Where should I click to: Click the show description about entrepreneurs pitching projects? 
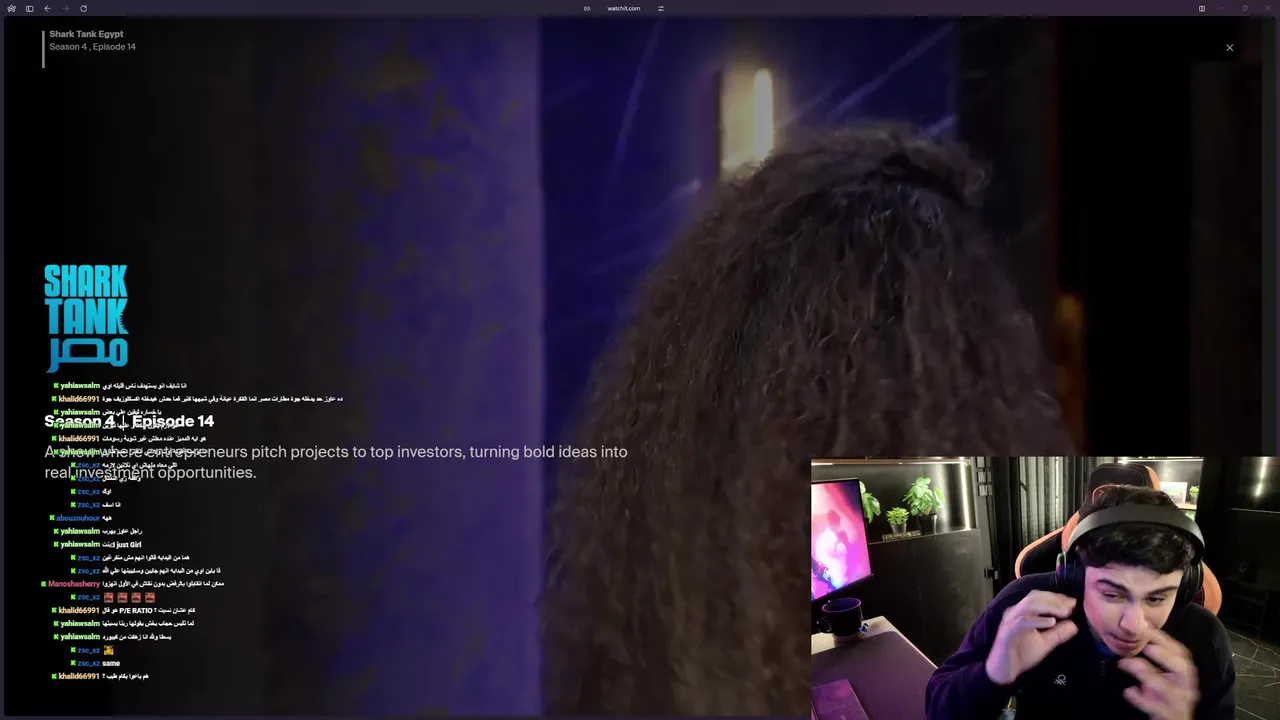pyautogui.click(x=336, y=462)
